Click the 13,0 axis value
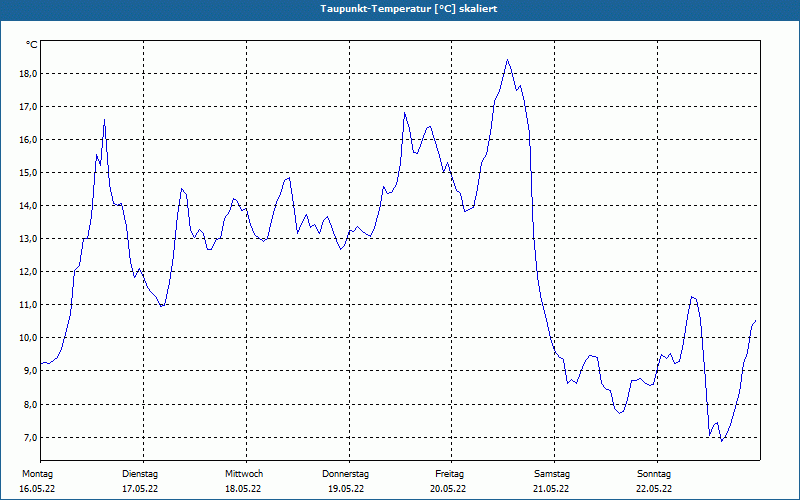Screen dimensions: 800x500 (28, 239)
